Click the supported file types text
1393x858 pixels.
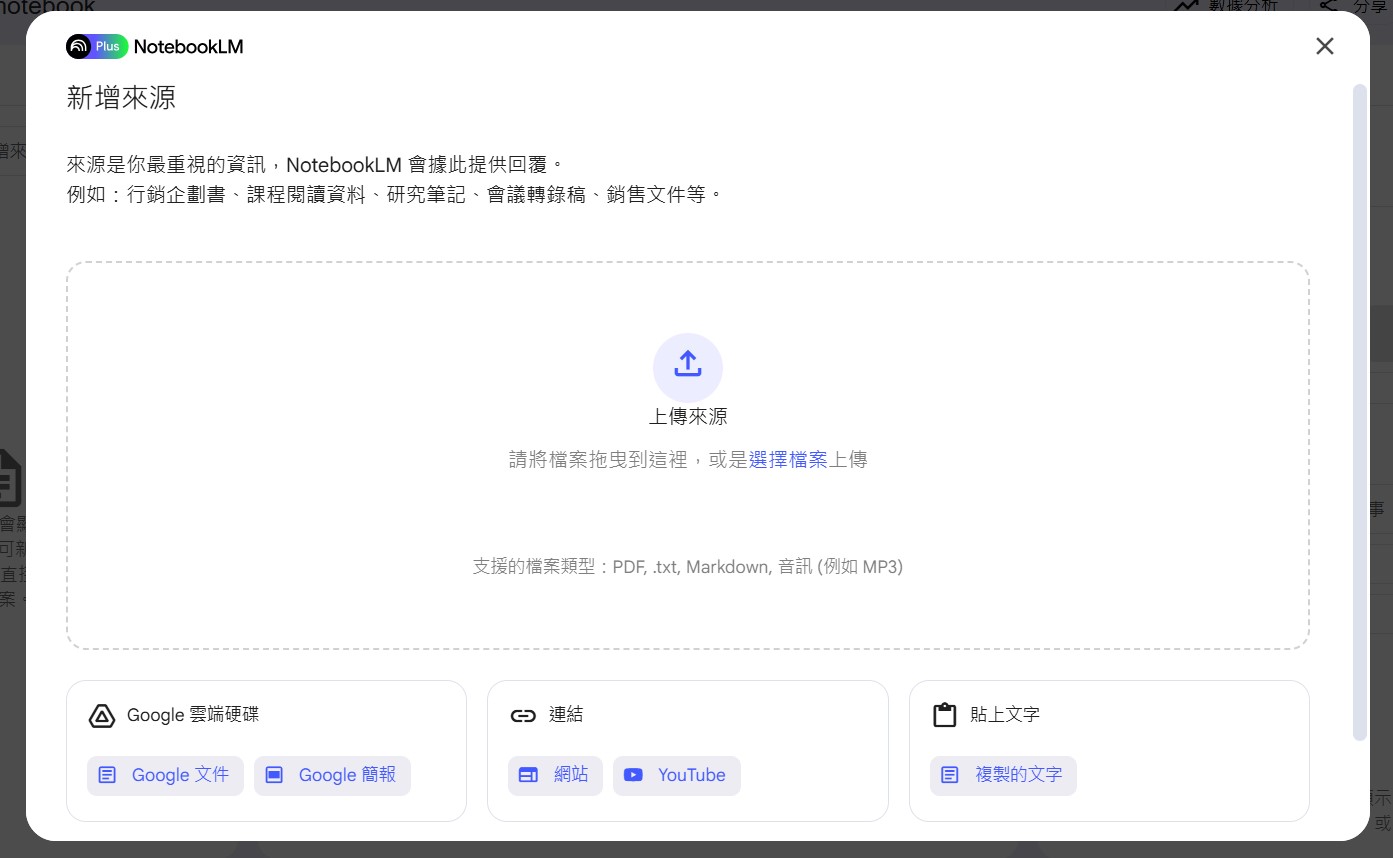[x=688, y=567]
